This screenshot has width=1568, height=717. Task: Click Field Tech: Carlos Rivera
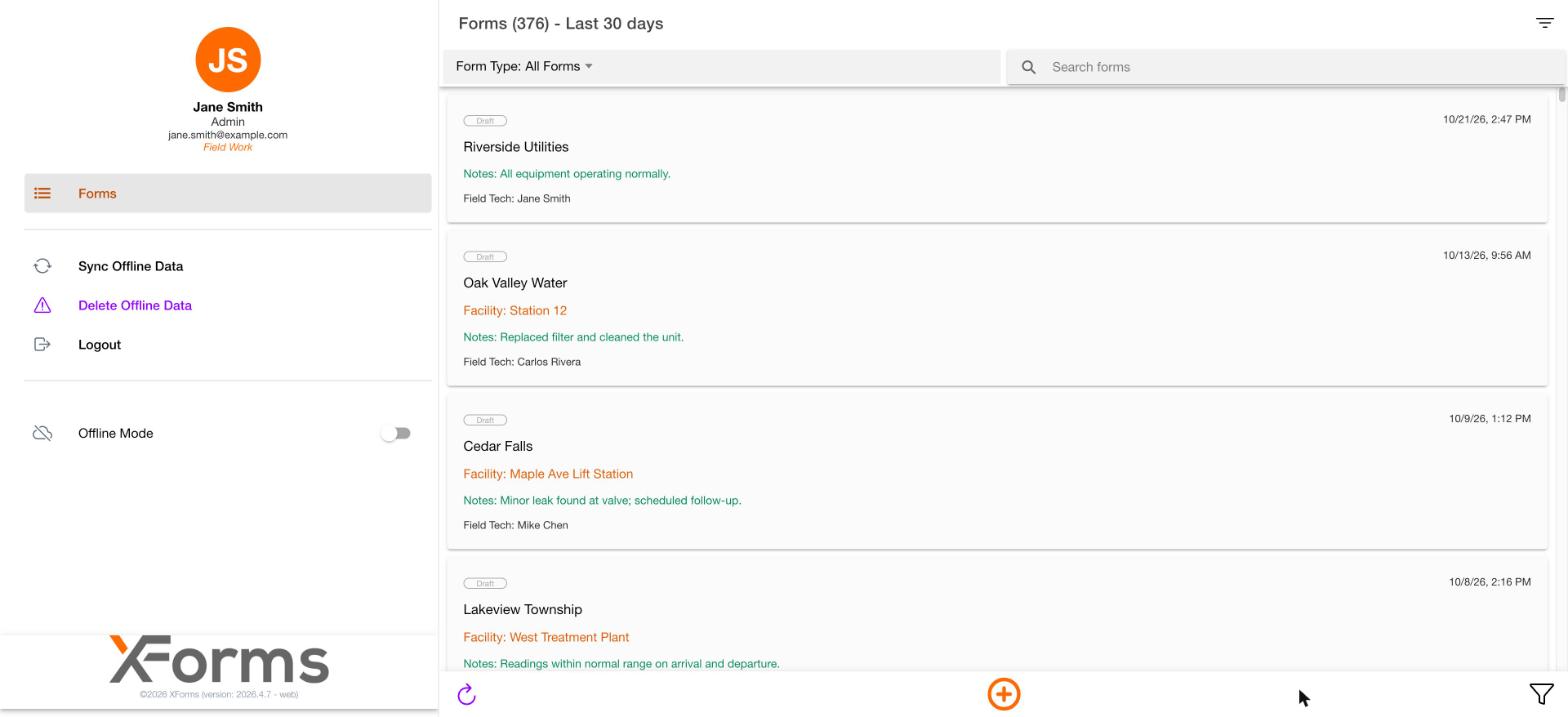[522, 362]
